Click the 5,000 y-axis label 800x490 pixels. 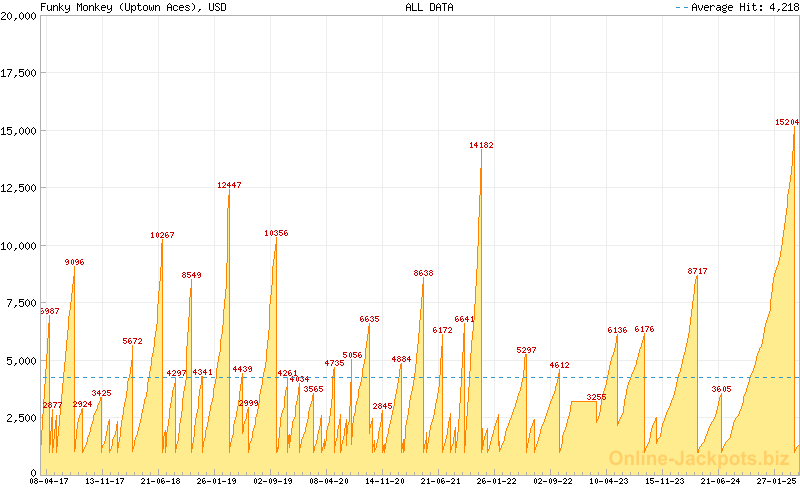point(21,361)
